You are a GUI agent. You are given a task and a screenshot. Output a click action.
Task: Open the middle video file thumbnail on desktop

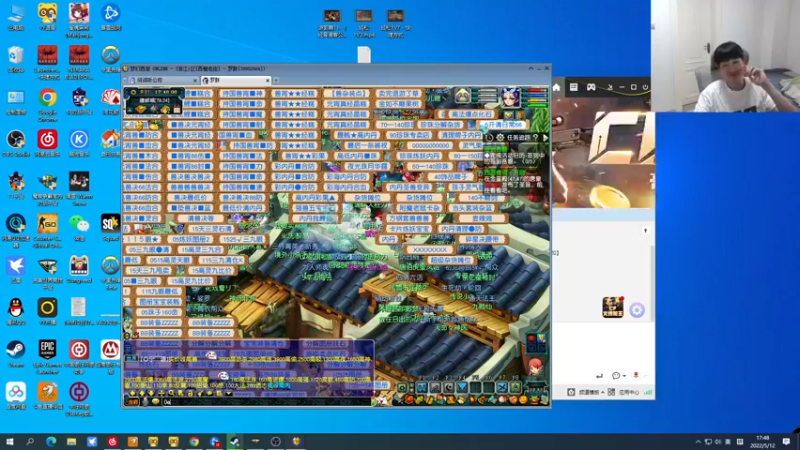point(364,16)
